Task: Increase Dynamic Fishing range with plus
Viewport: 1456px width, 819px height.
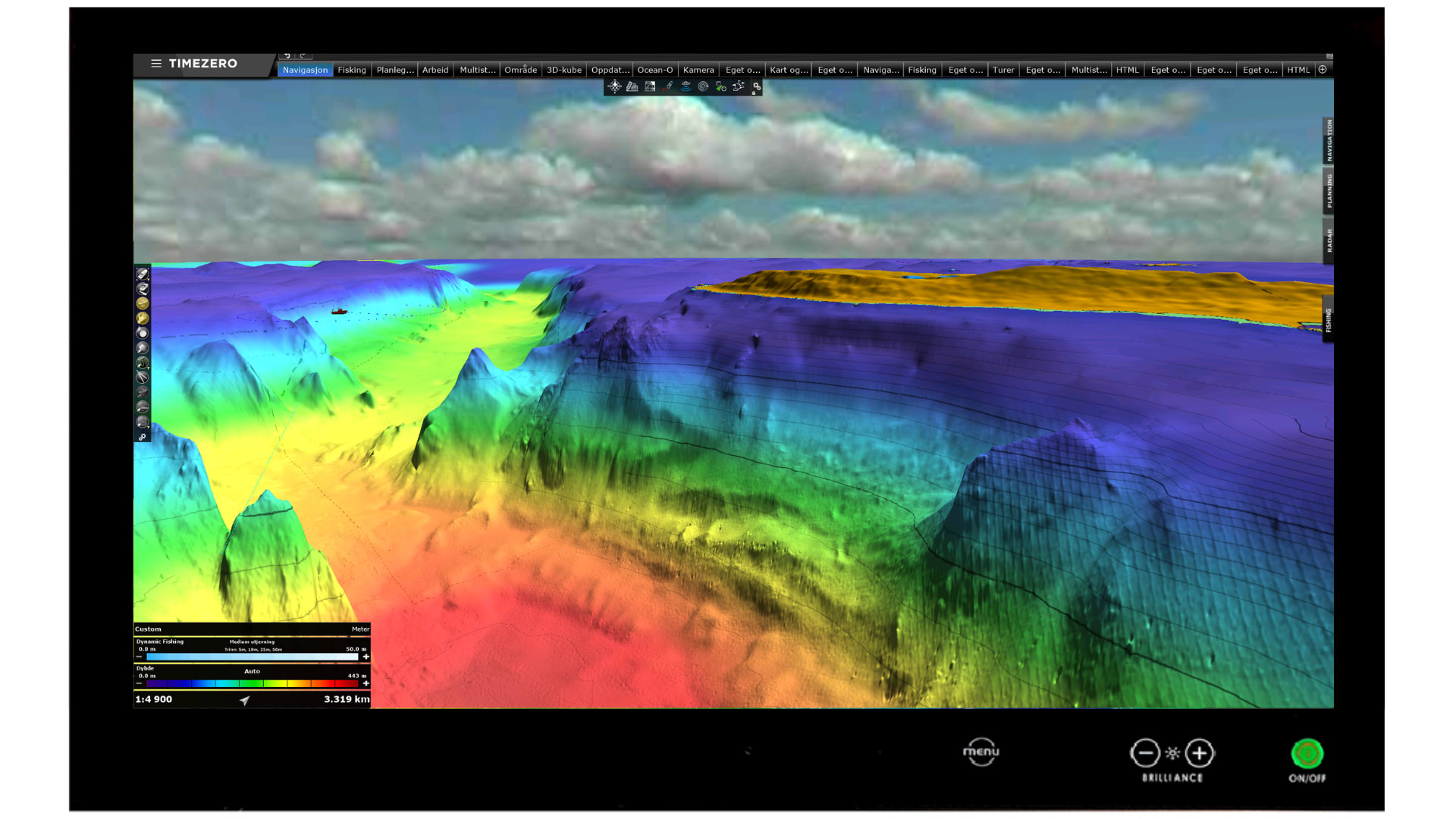Action: [366, 657]
